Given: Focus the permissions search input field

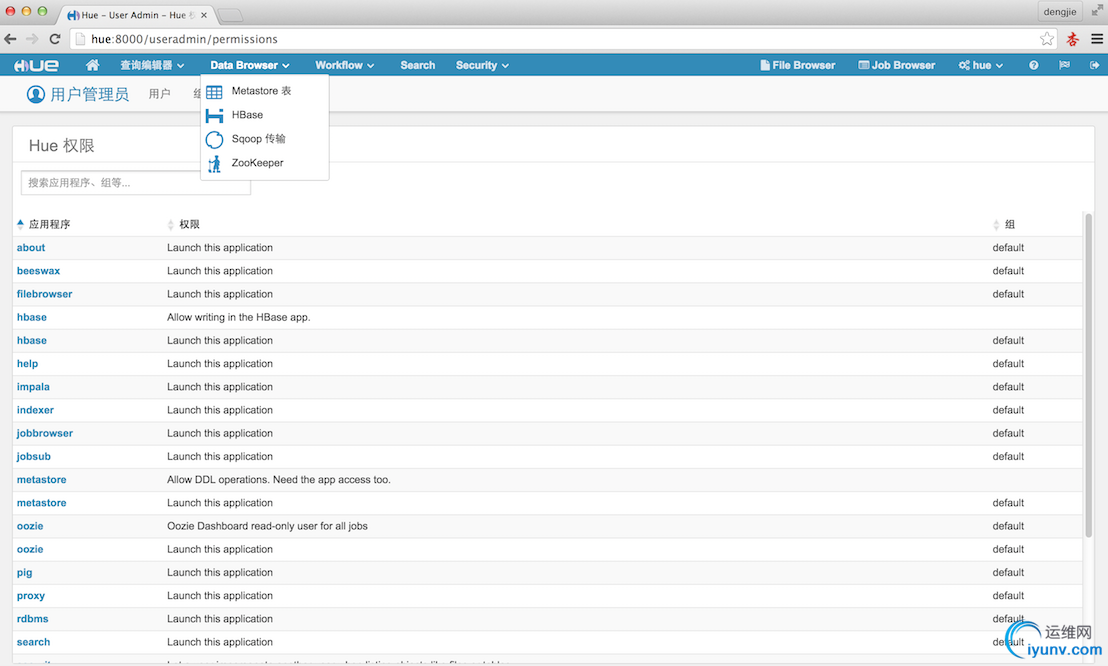Looking at the screenshot, I should pyautogui.click(x=136, y=182).
